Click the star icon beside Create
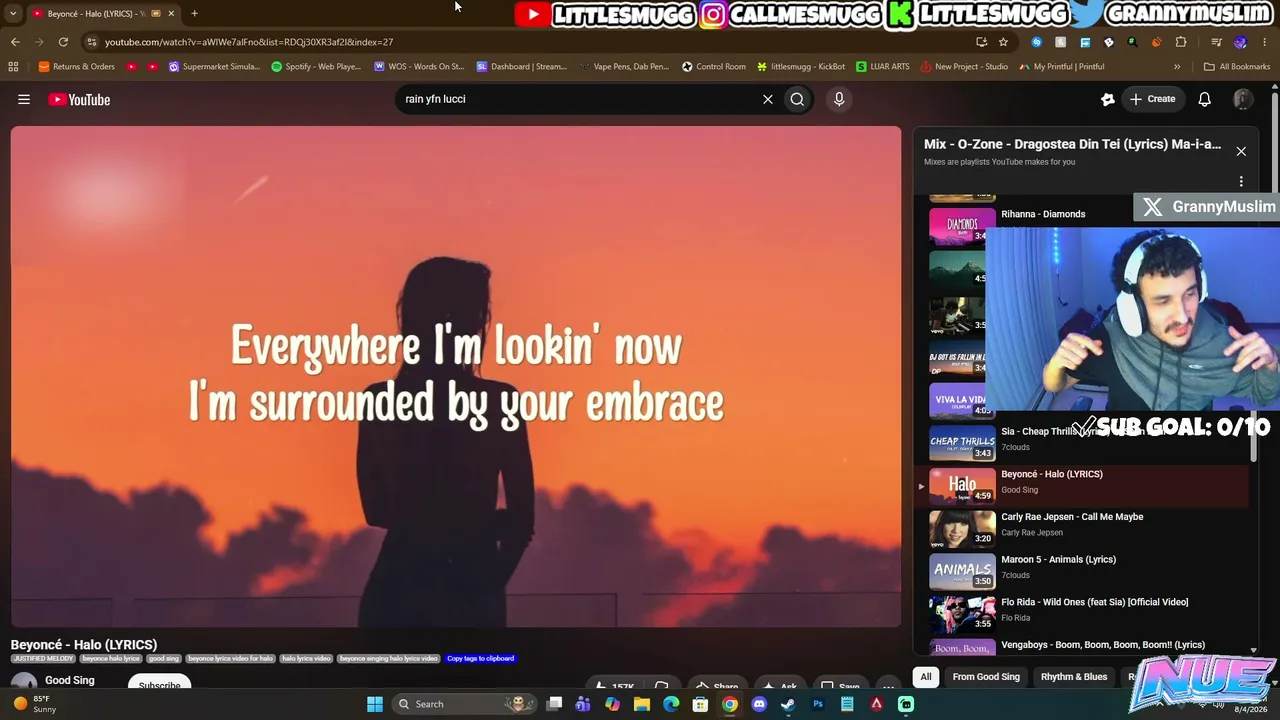The image size is (1280, 720). (x=1107, y=99)
